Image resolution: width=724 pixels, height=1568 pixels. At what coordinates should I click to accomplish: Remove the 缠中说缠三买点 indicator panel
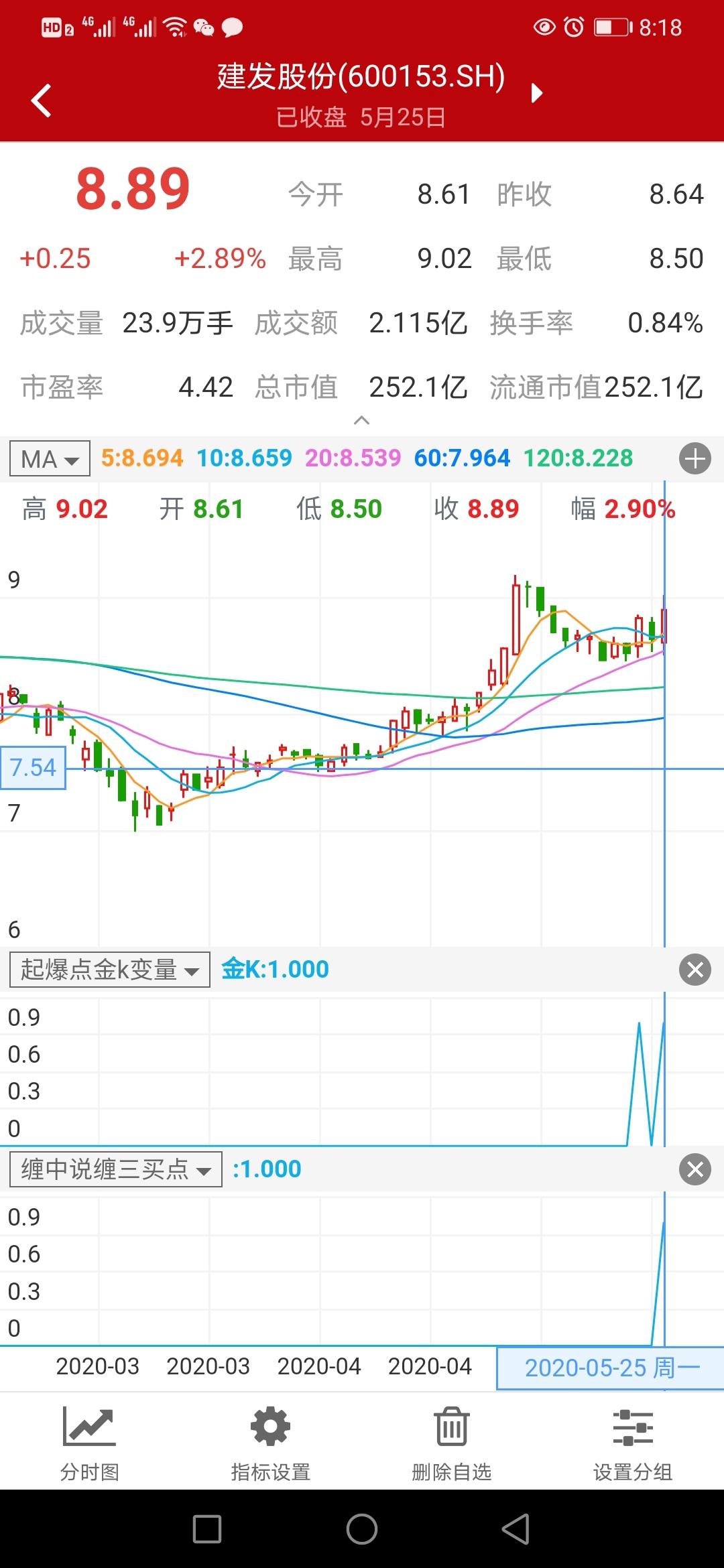click(695, 1169)
